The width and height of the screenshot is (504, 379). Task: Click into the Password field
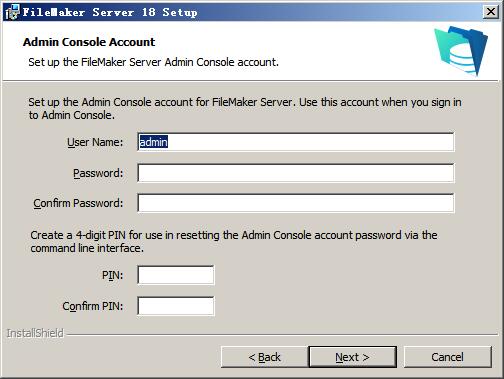(296, 173)
